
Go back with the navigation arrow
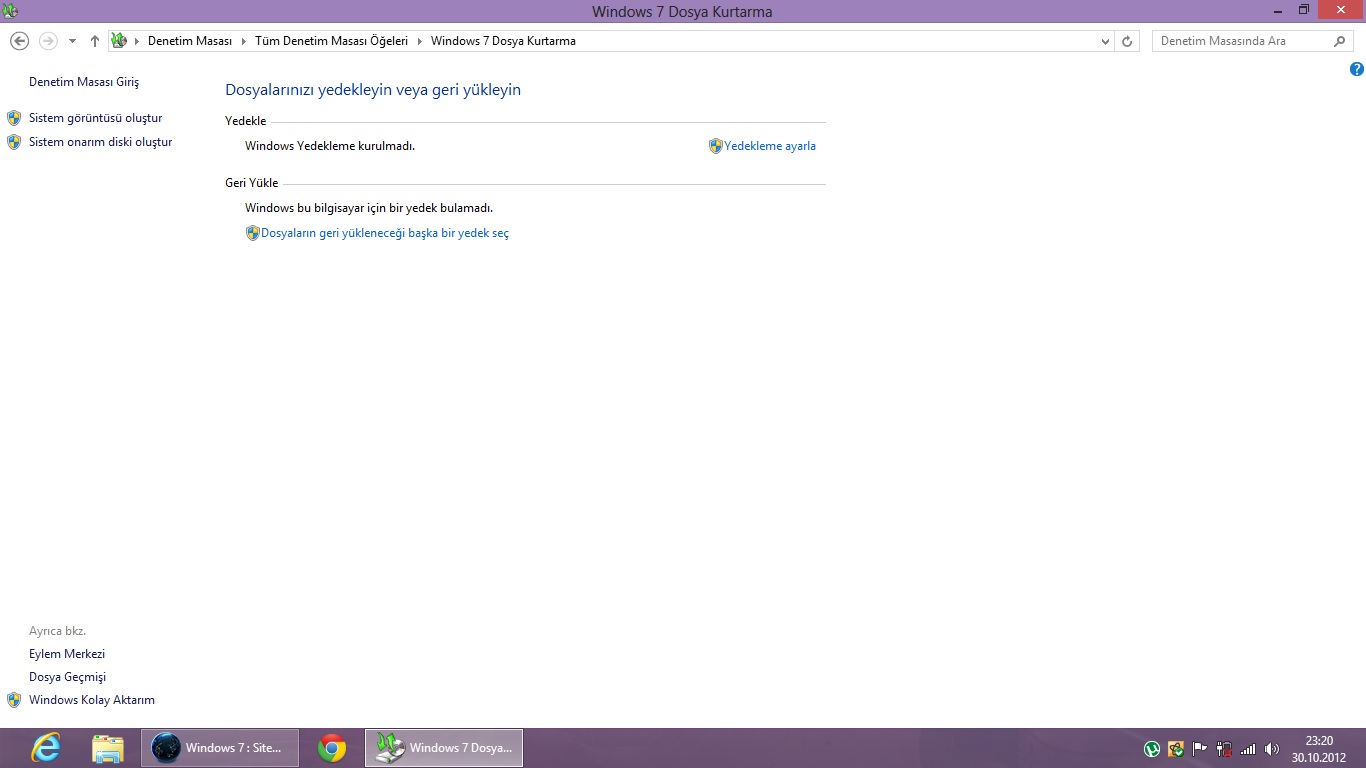[x=19, y=41]
